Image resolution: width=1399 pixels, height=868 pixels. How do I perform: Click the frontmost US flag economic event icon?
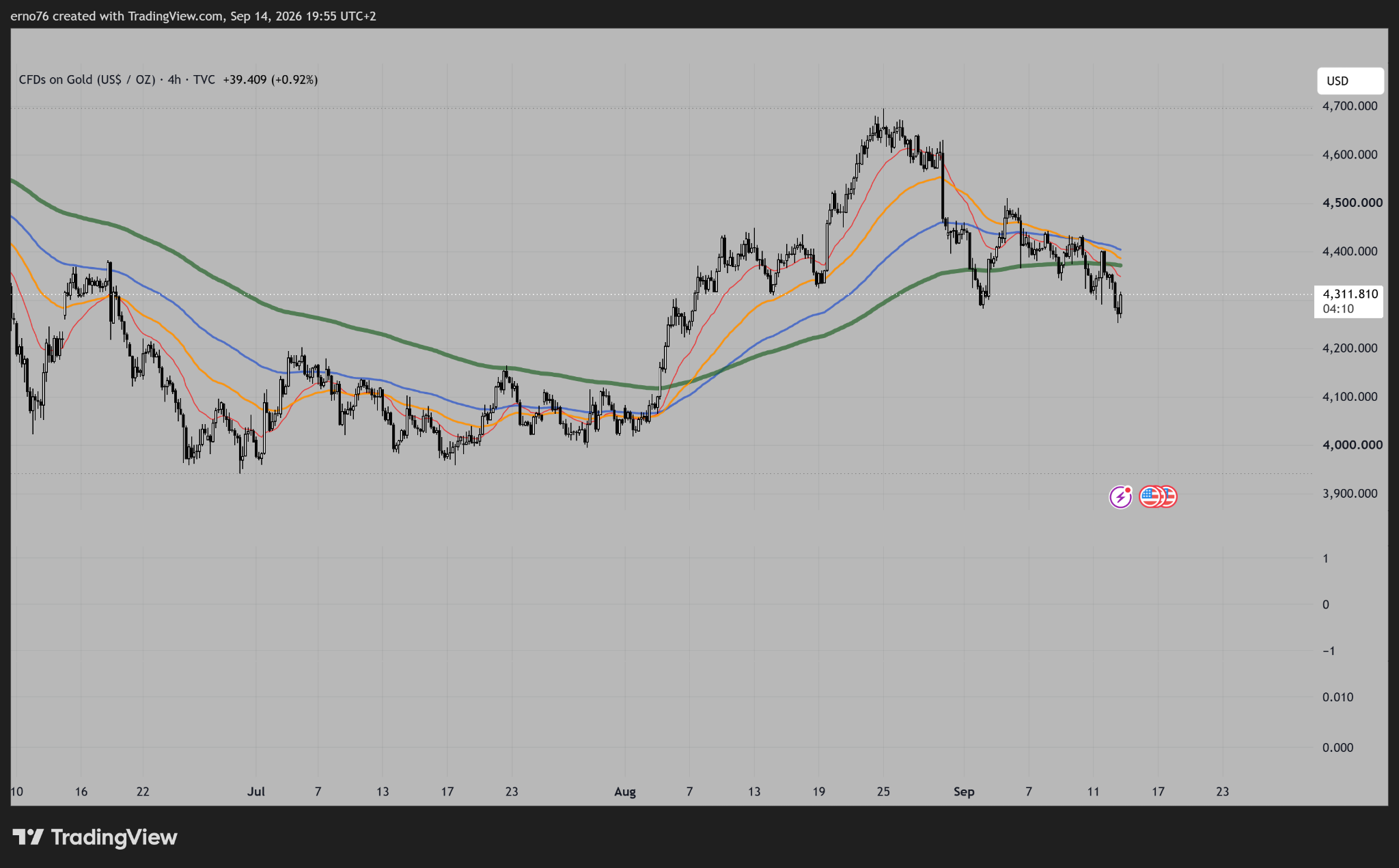coord(1151,496)
